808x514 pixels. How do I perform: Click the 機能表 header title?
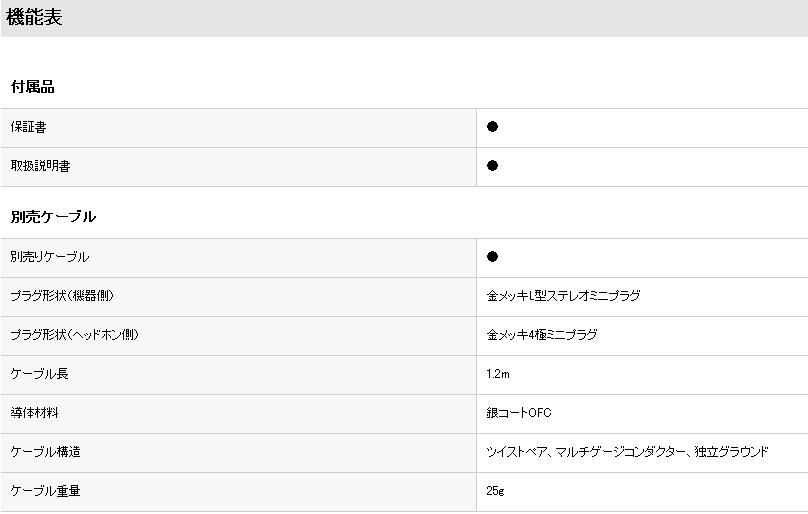34,18
